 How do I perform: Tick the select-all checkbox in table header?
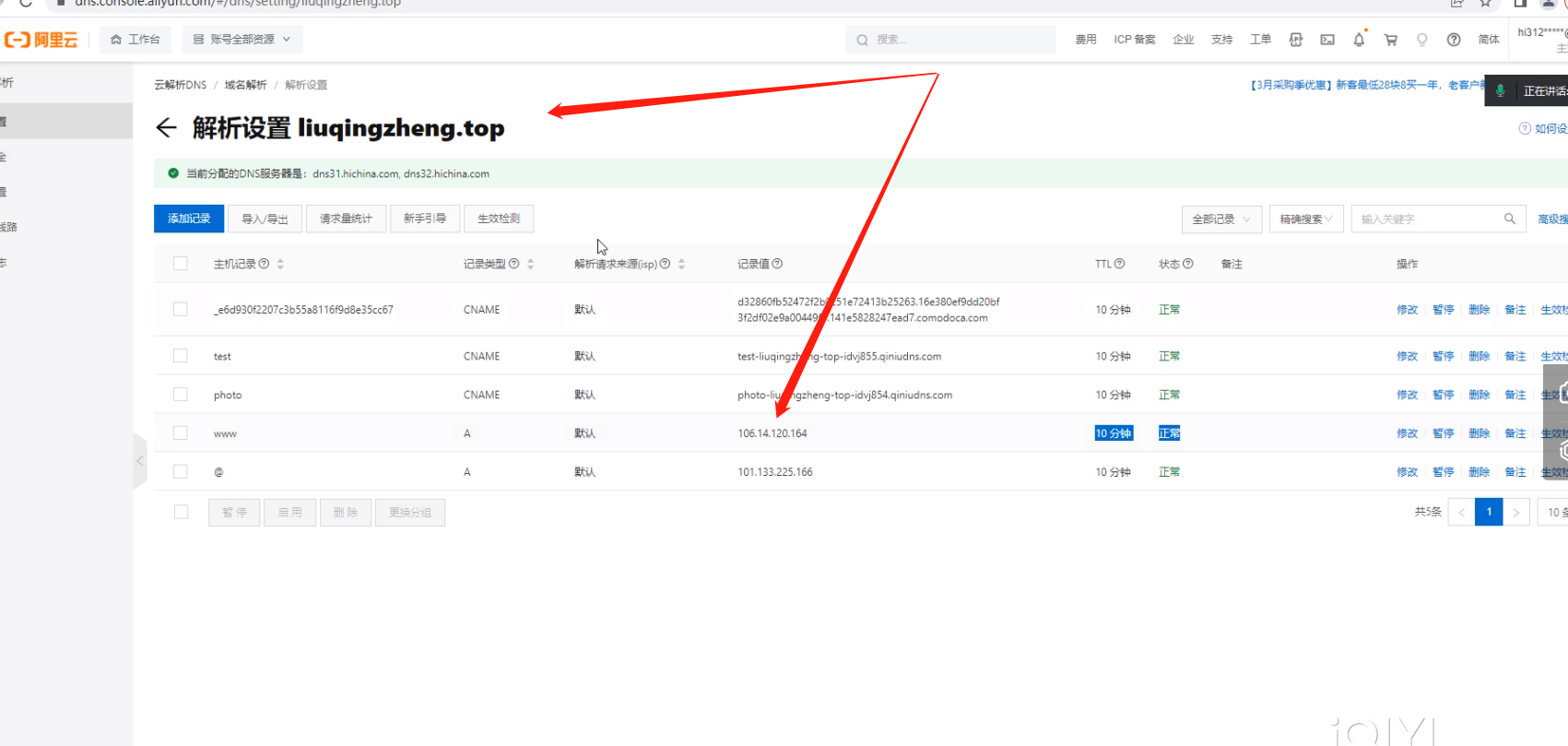click(x=181, y=264)
